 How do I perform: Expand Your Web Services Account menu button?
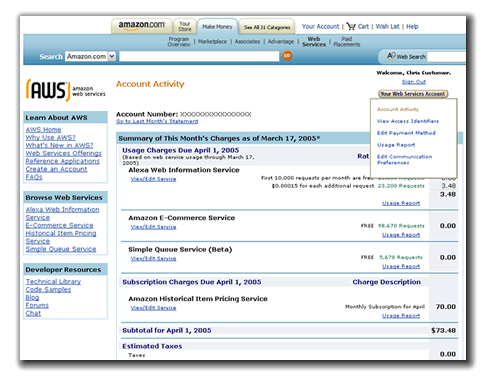[413, 94]
